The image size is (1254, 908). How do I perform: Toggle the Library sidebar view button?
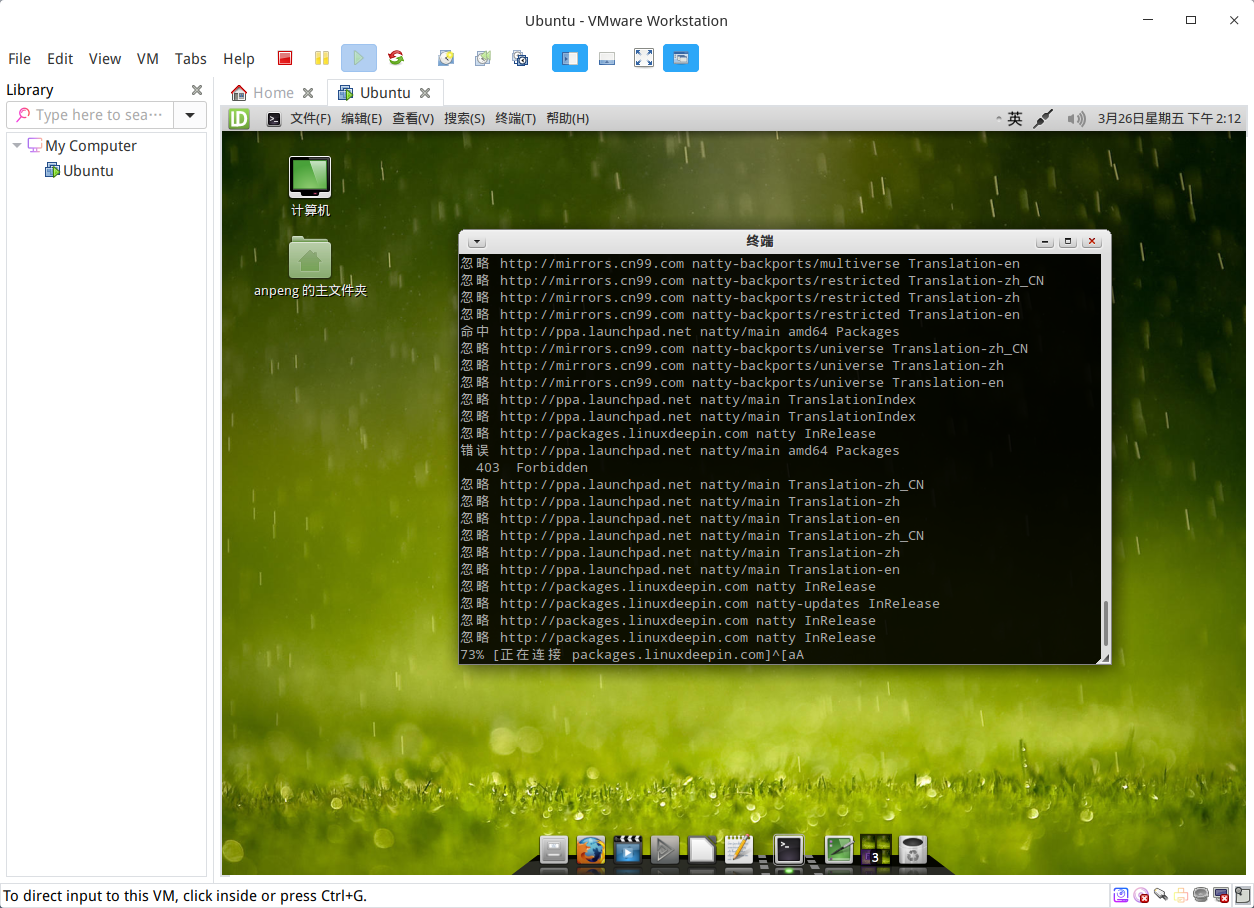pos(570,59)
